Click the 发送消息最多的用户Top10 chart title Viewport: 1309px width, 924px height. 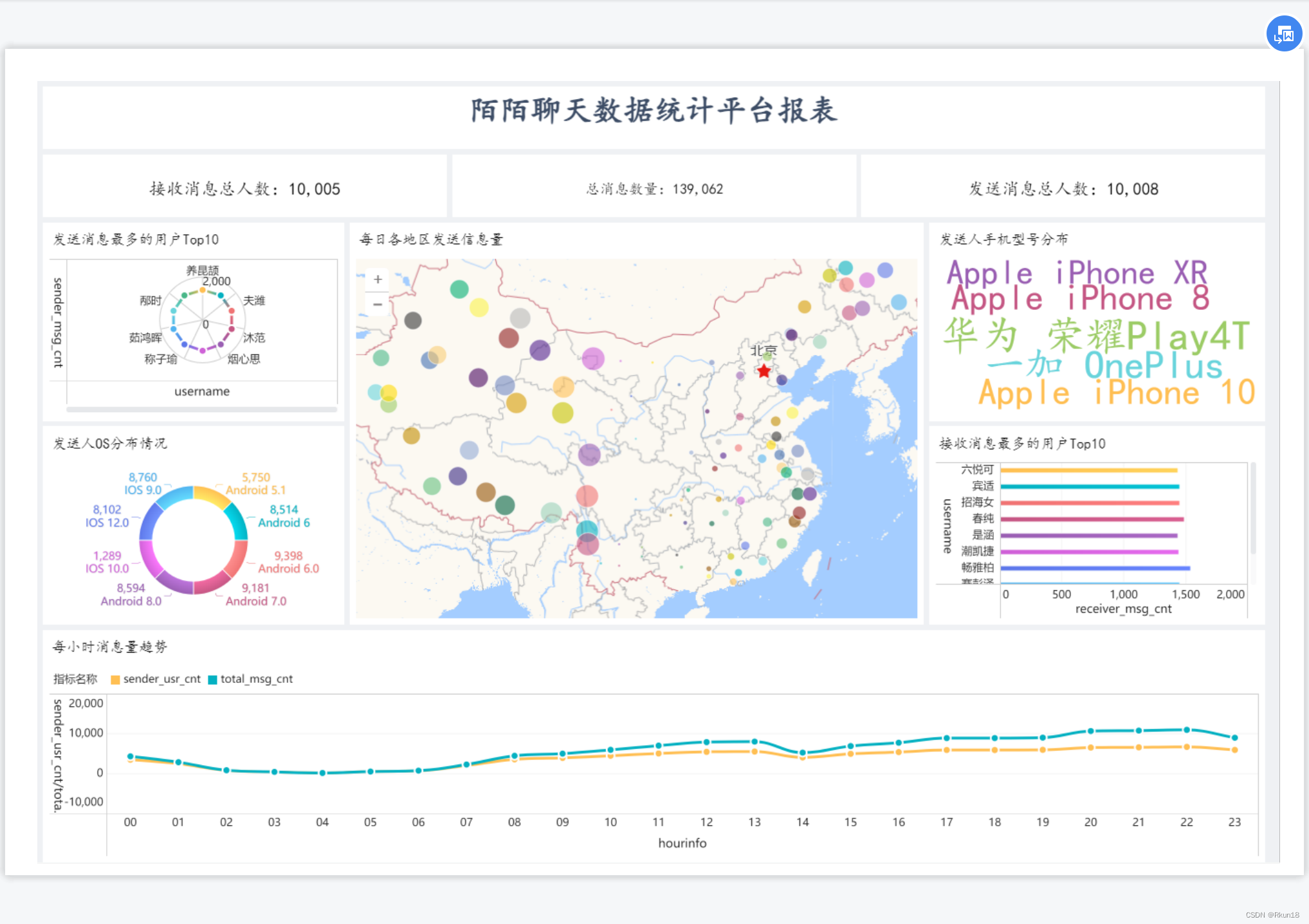(136, 240)
